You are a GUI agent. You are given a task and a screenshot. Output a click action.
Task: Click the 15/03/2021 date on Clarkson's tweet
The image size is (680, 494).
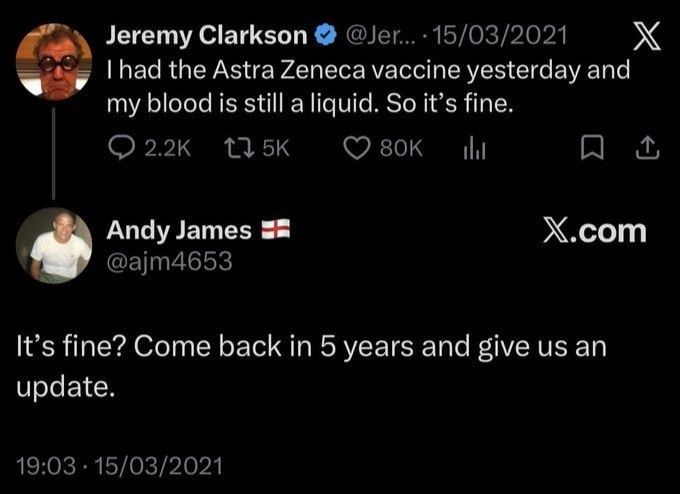click(x=500, y=36)
